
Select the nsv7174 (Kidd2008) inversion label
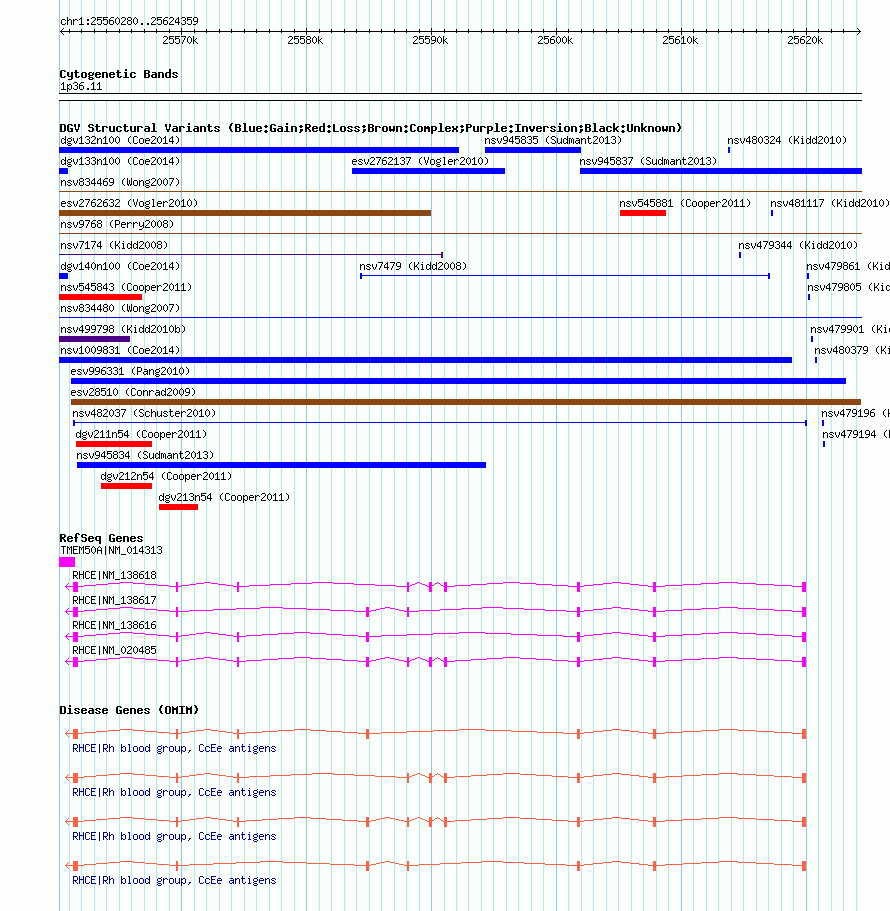[x=114, y=245]
